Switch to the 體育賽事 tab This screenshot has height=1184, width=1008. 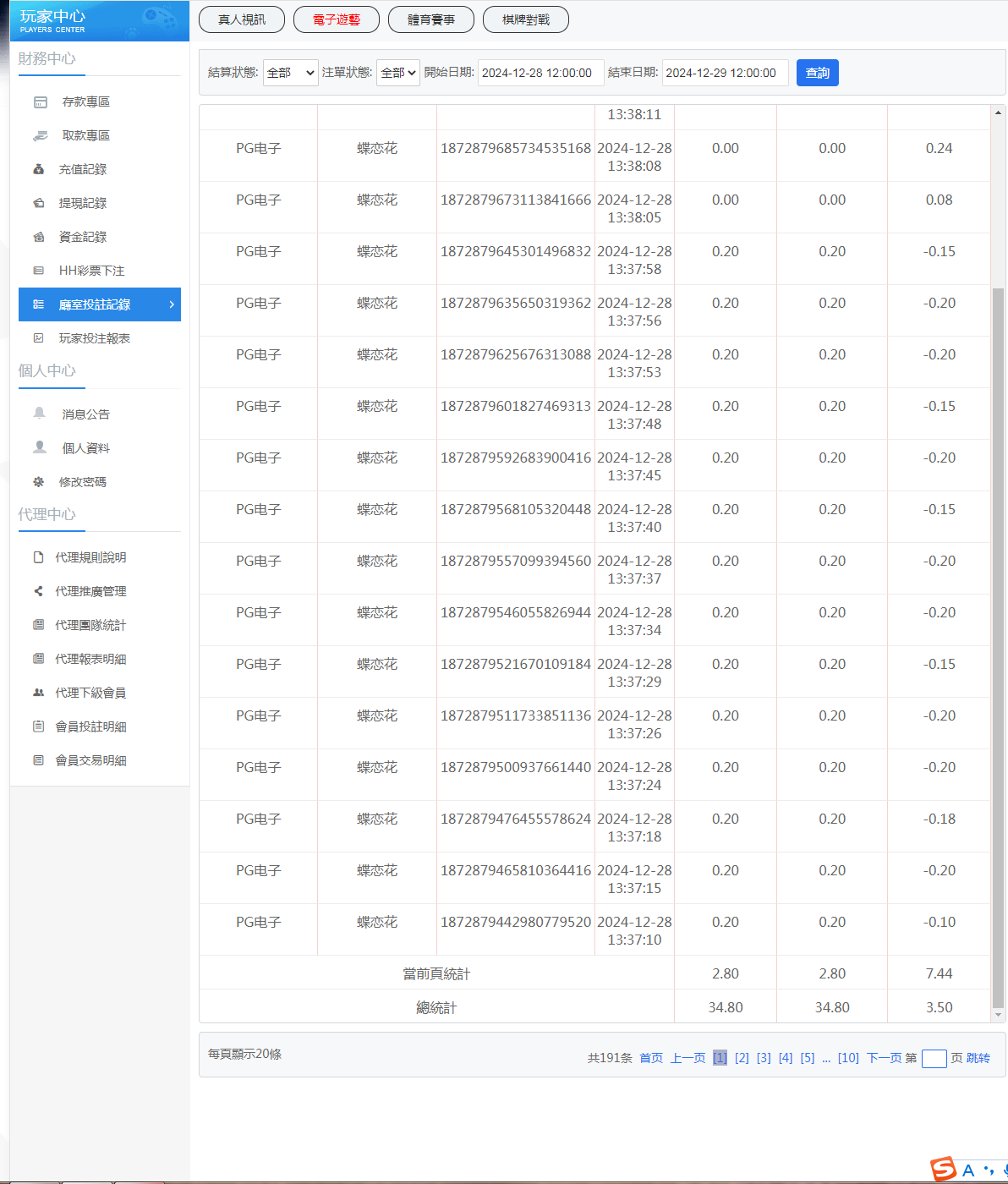click(431, 19)
